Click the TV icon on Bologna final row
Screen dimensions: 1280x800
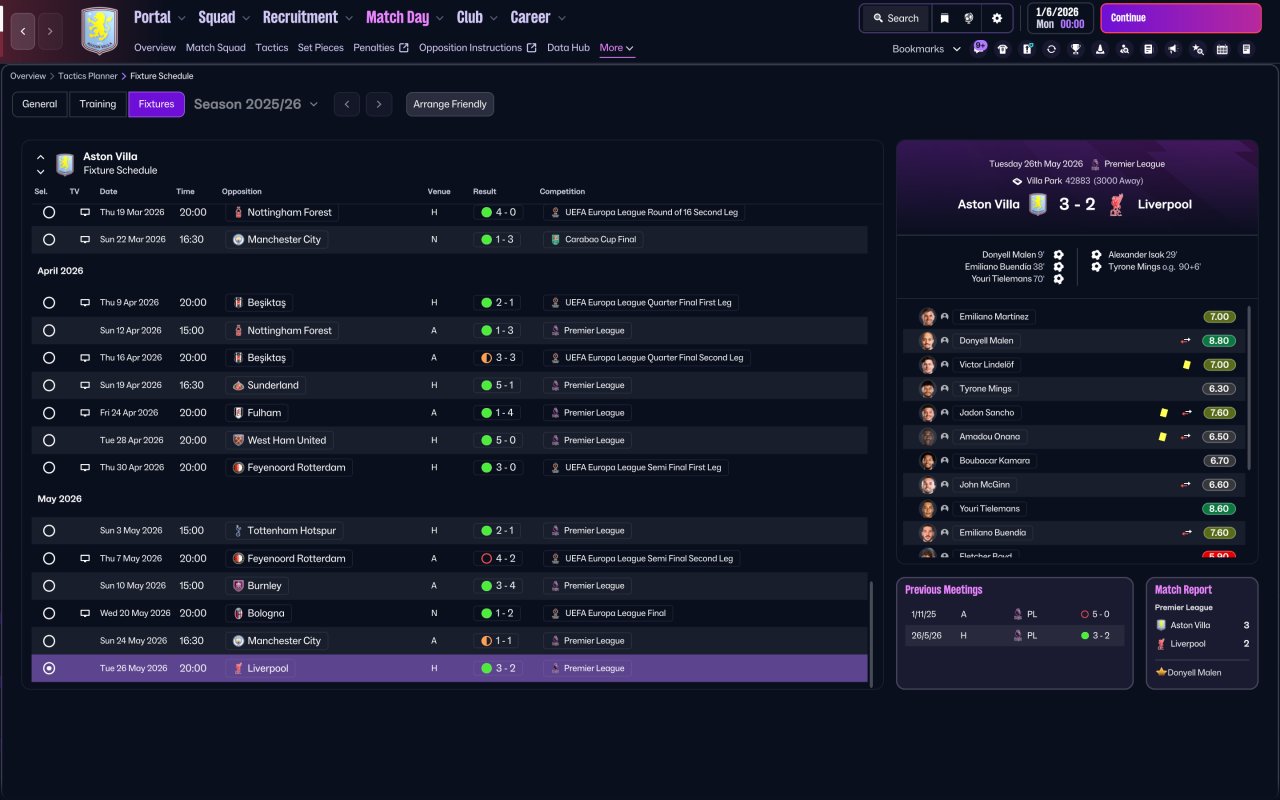pos(85,613)
